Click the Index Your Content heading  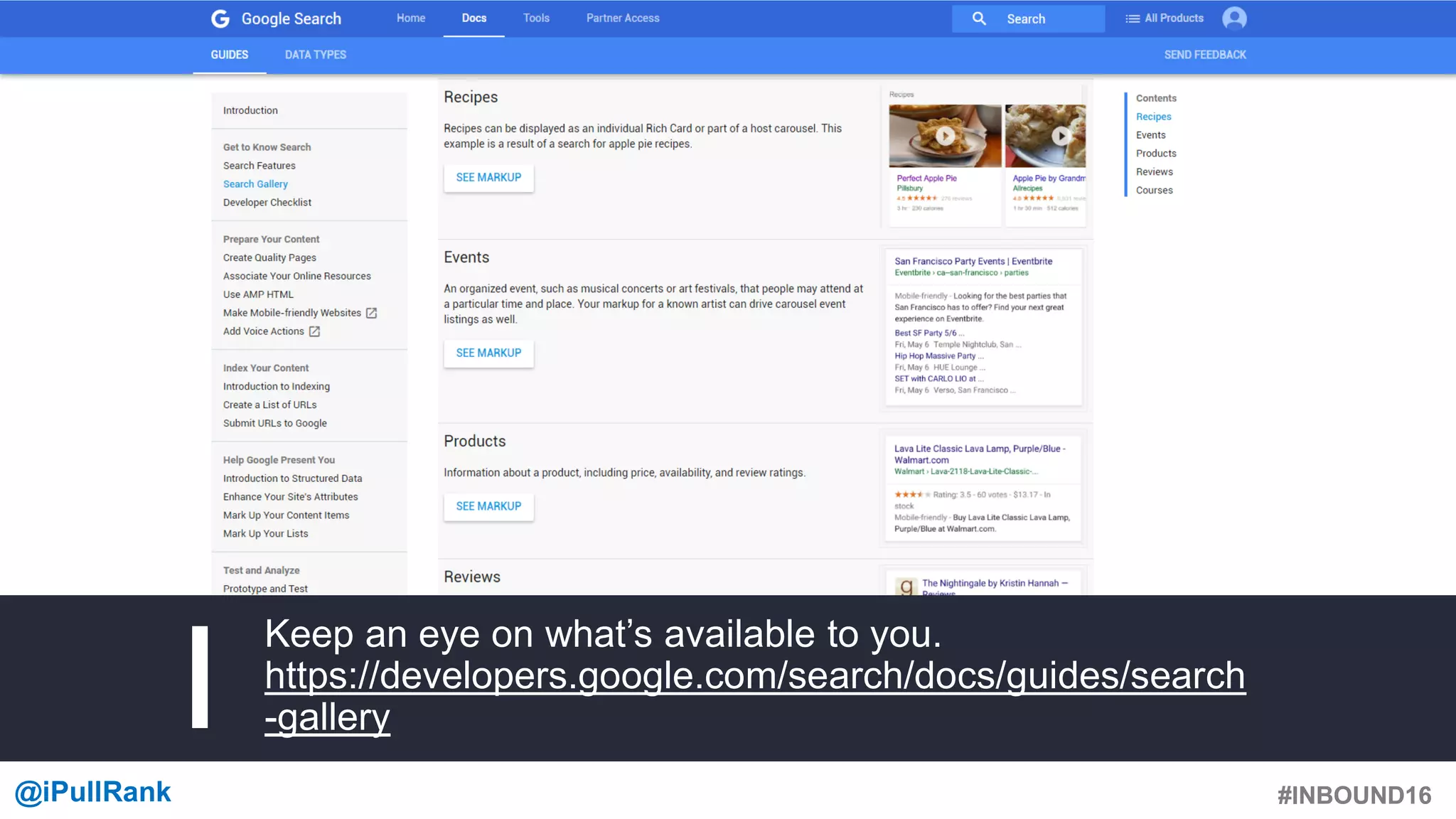click(266, 368)
